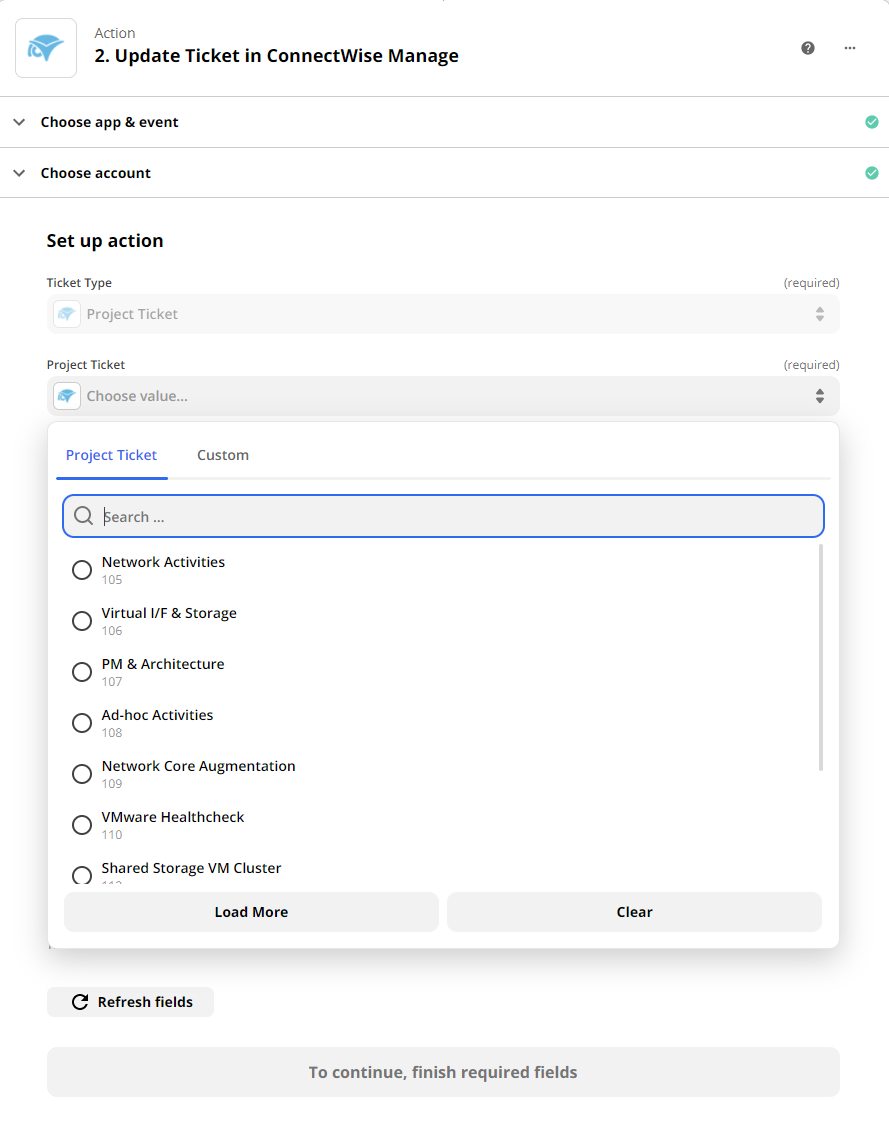This screenshot has height=1135, width=889.
Task: Click the Set up action heading
Action: [x=105, y=241]
